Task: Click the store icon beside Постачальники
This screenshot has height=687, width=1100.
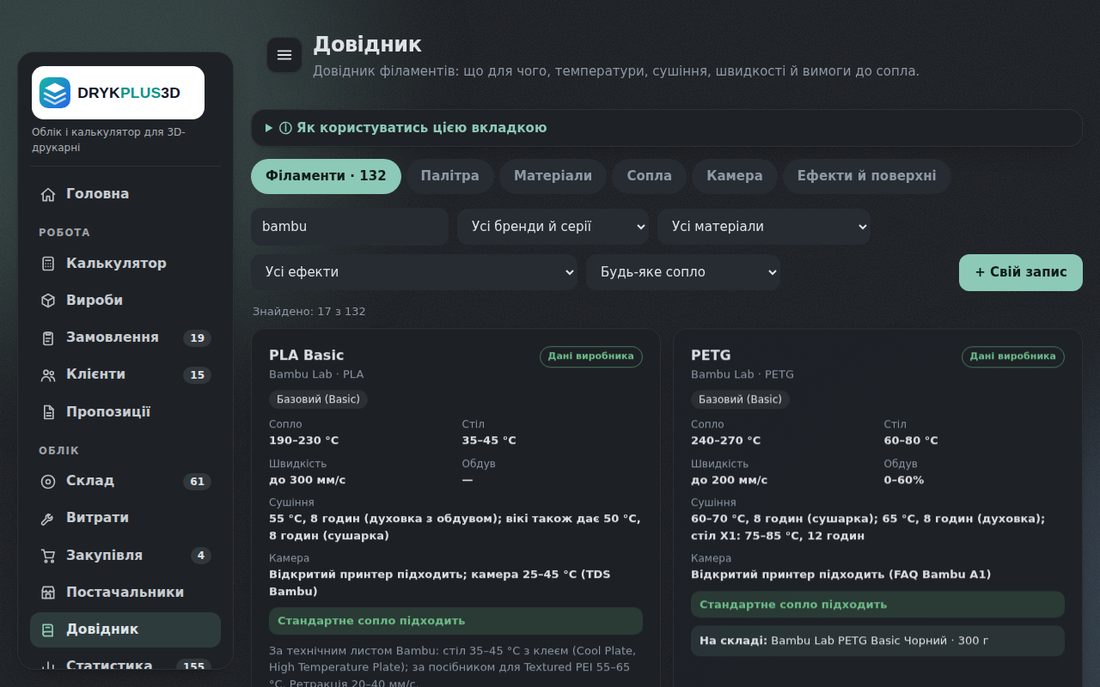Action: click(x=48, y=593)
